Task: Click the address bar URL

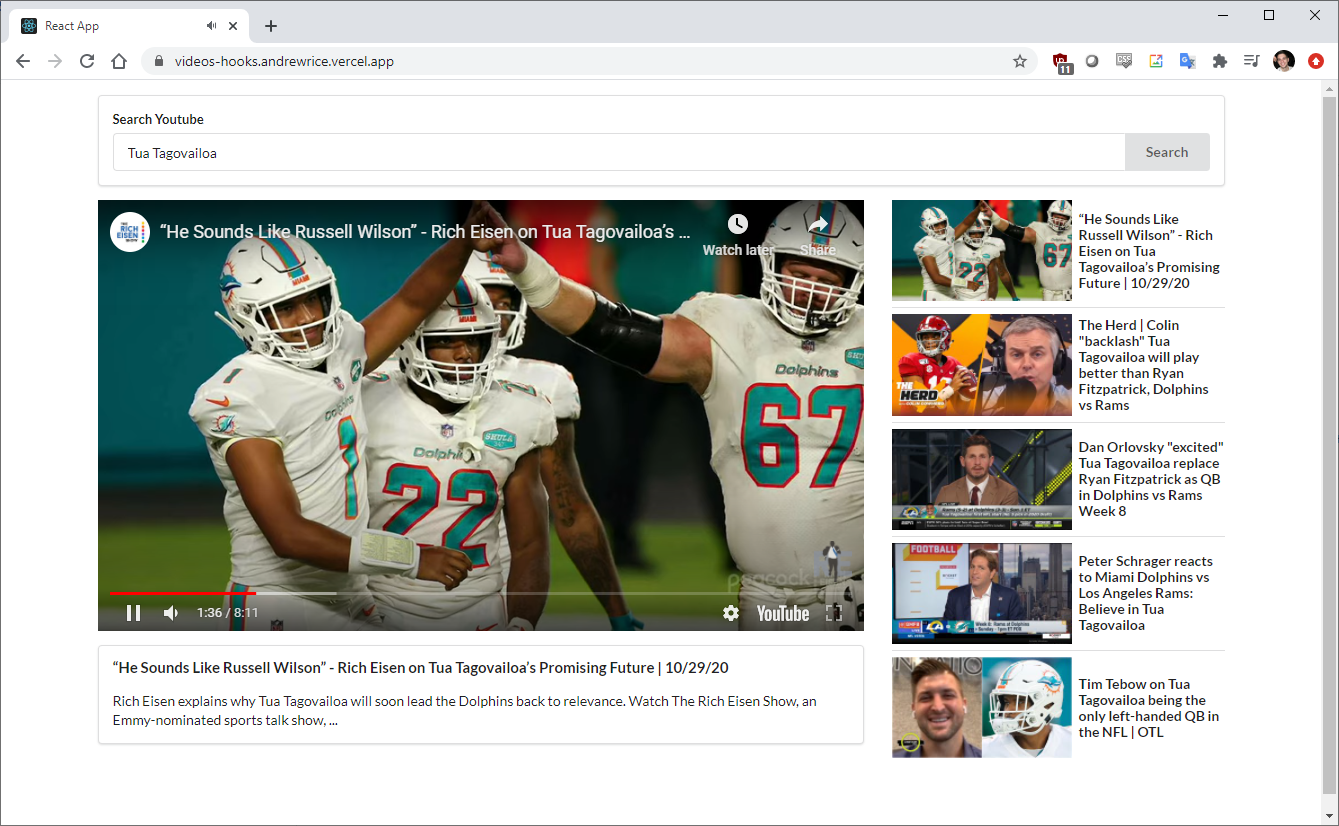Action: tap(284, 61)
